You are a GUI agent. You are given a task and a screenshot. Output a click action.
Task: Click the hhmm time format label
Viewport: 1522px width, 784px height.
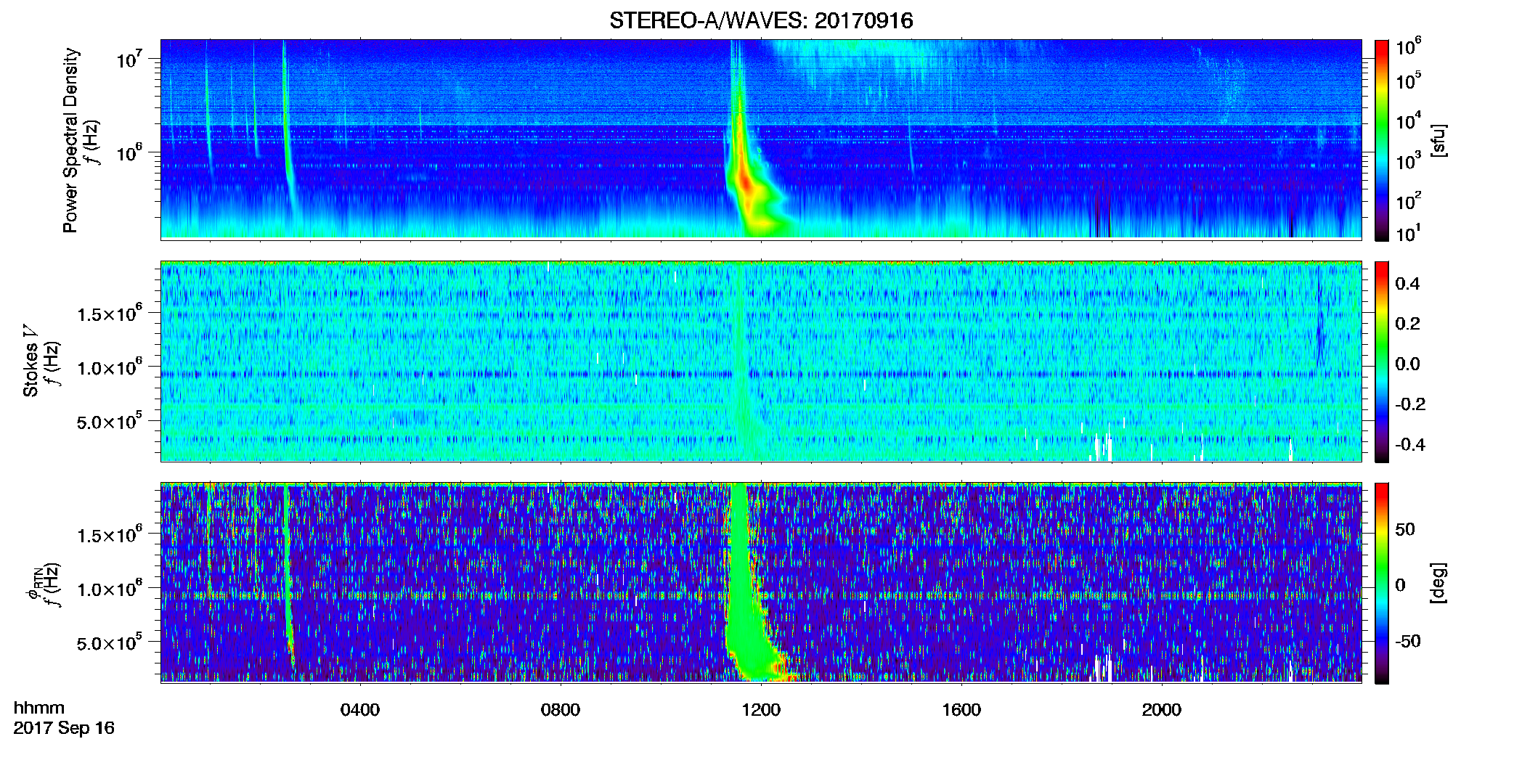[x=38, y=708]
